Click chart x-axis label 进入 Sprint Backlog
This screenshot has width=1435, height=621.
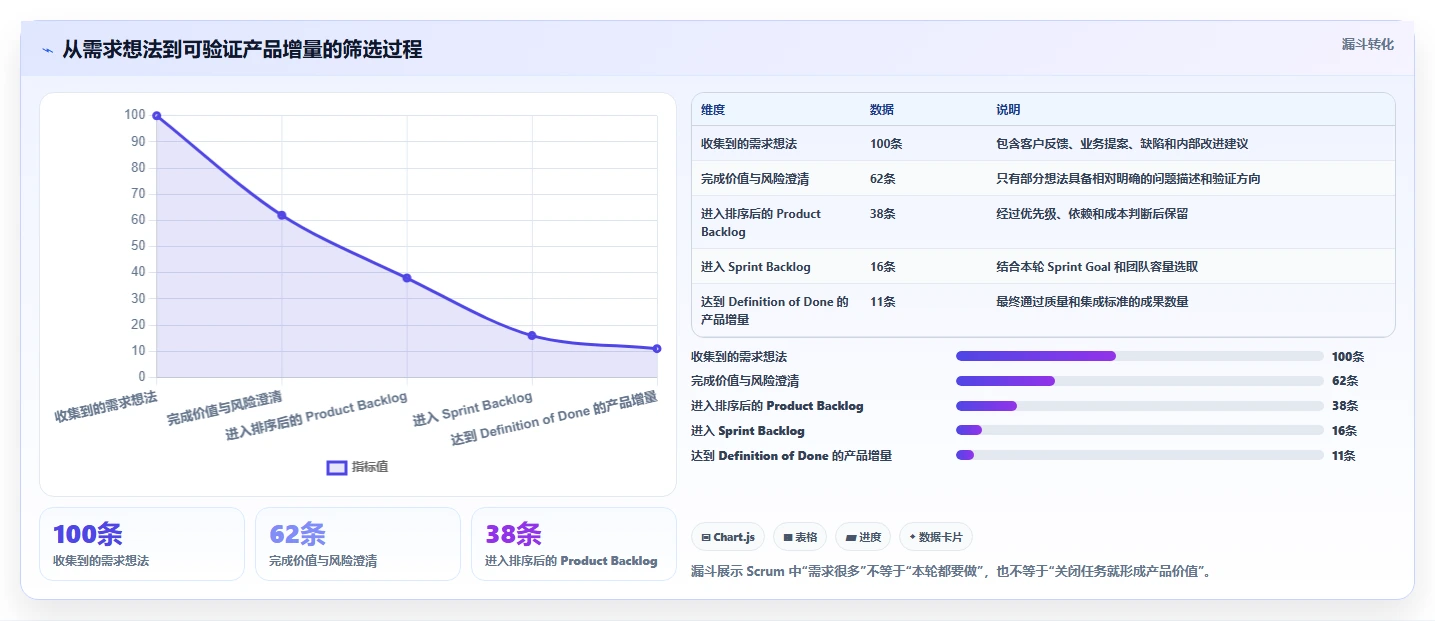point(473,410)
